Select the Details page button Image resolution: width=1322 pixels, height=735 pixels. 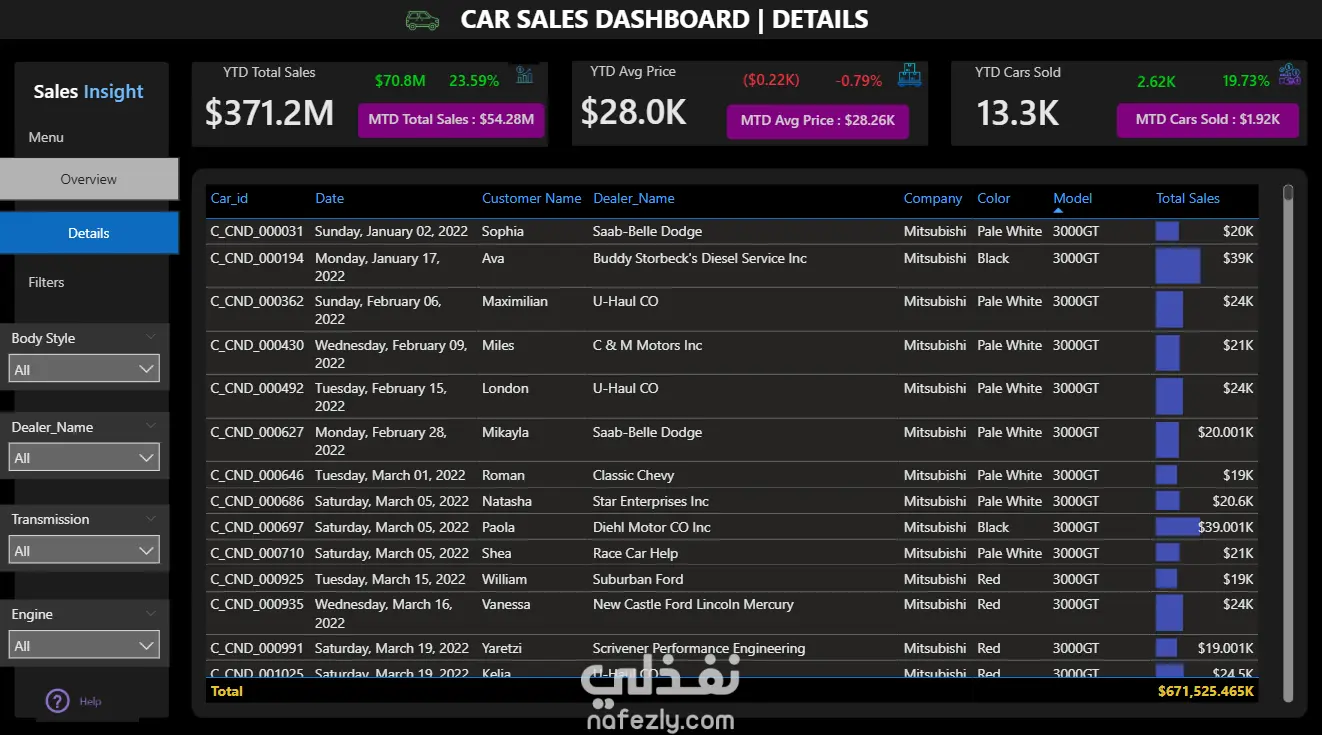pyautogui.click(x=89, y=233)
